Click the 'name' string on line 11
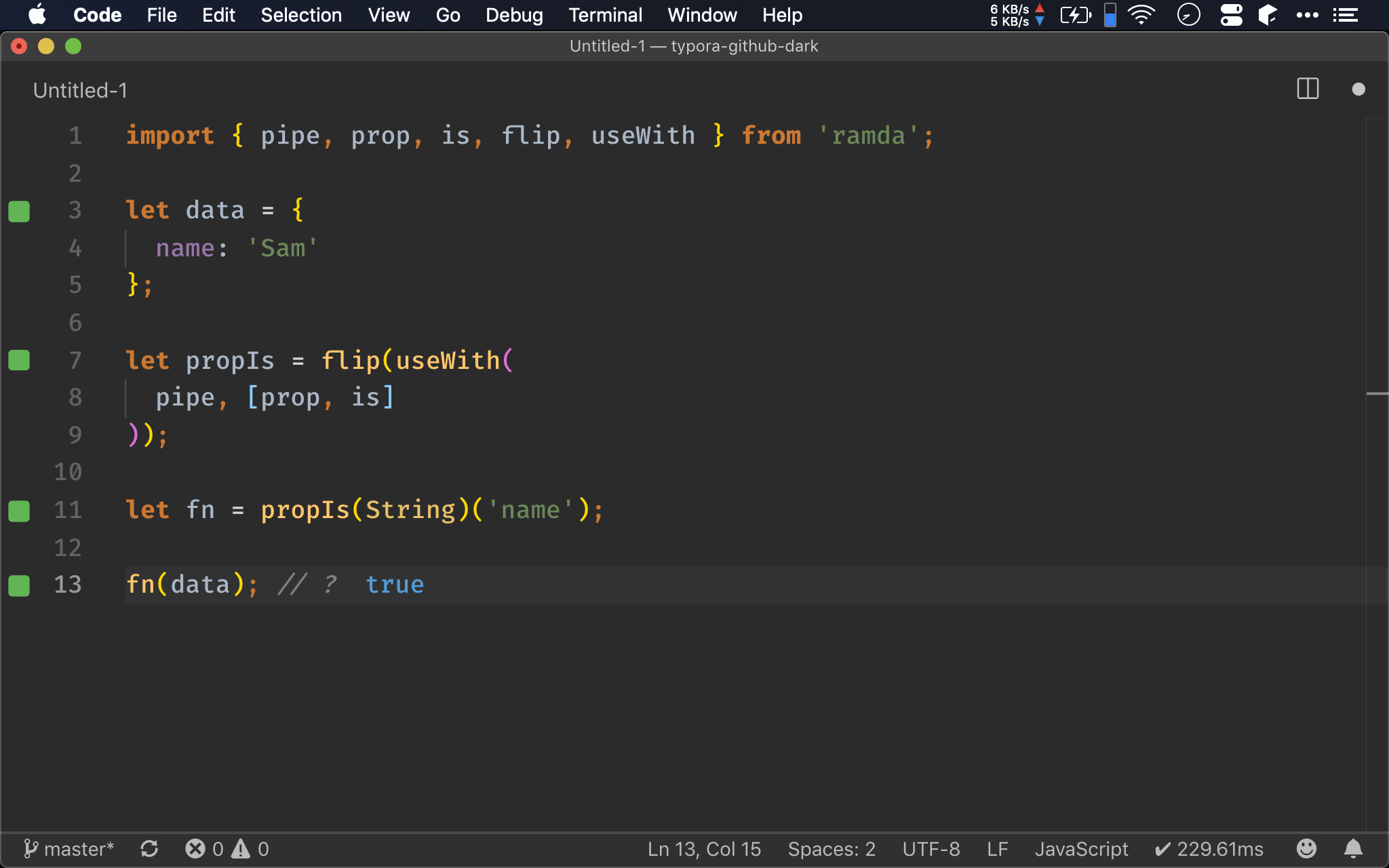 click(530, 510)
